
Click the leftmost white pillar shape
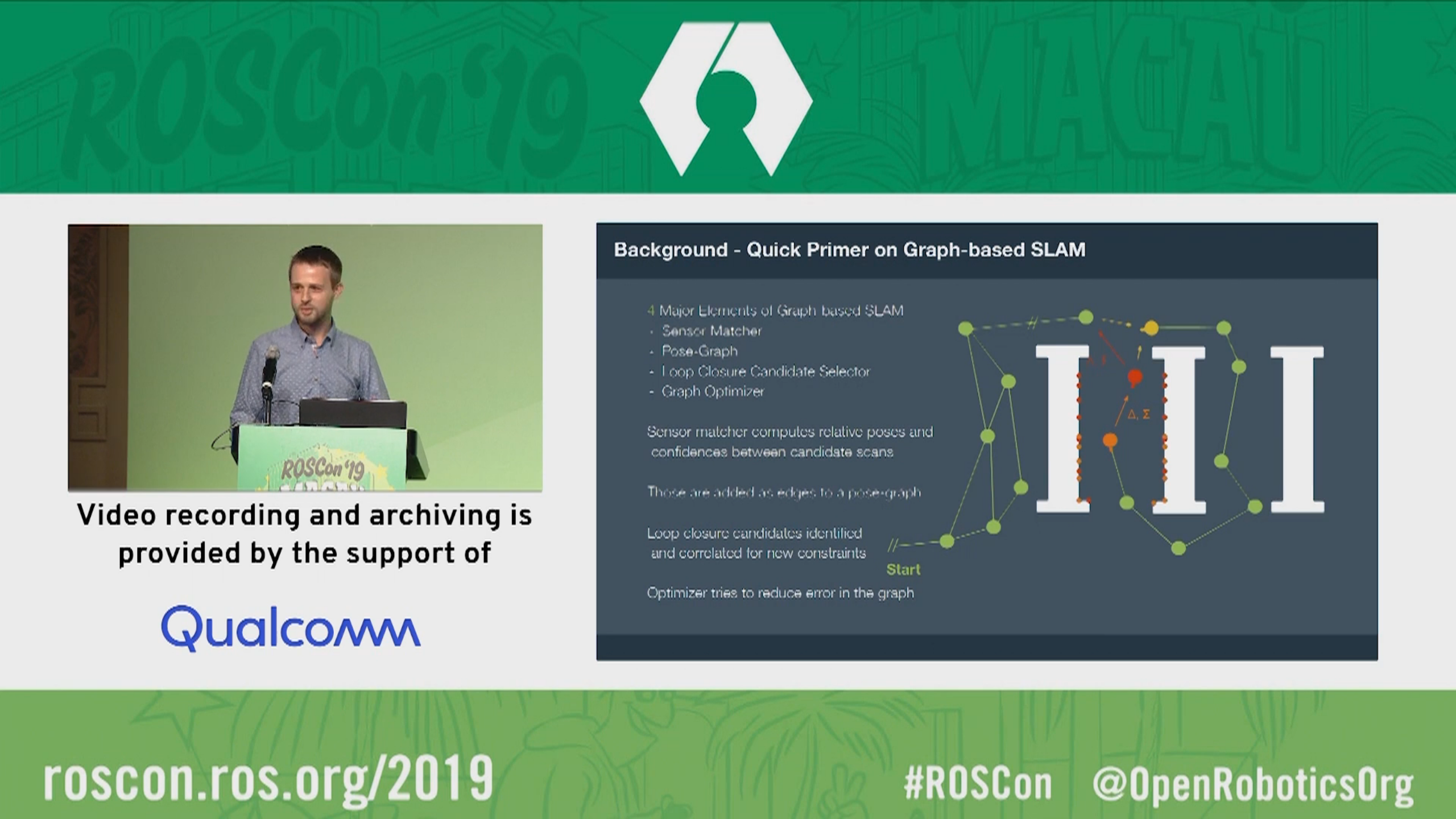[1062, 429]
